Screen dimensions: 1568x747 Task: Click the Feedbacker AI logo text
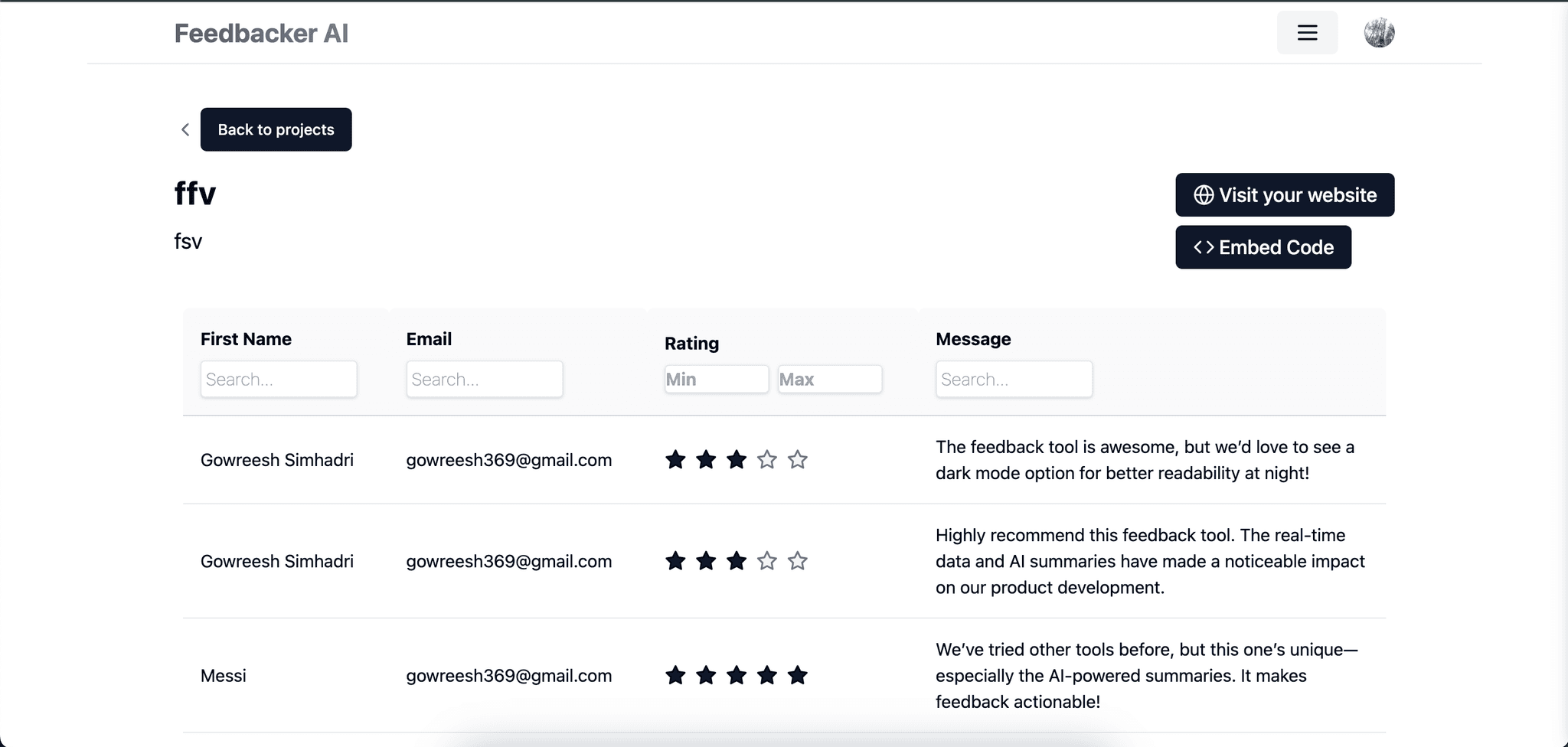pyautogui.click(x=261, y=33)
